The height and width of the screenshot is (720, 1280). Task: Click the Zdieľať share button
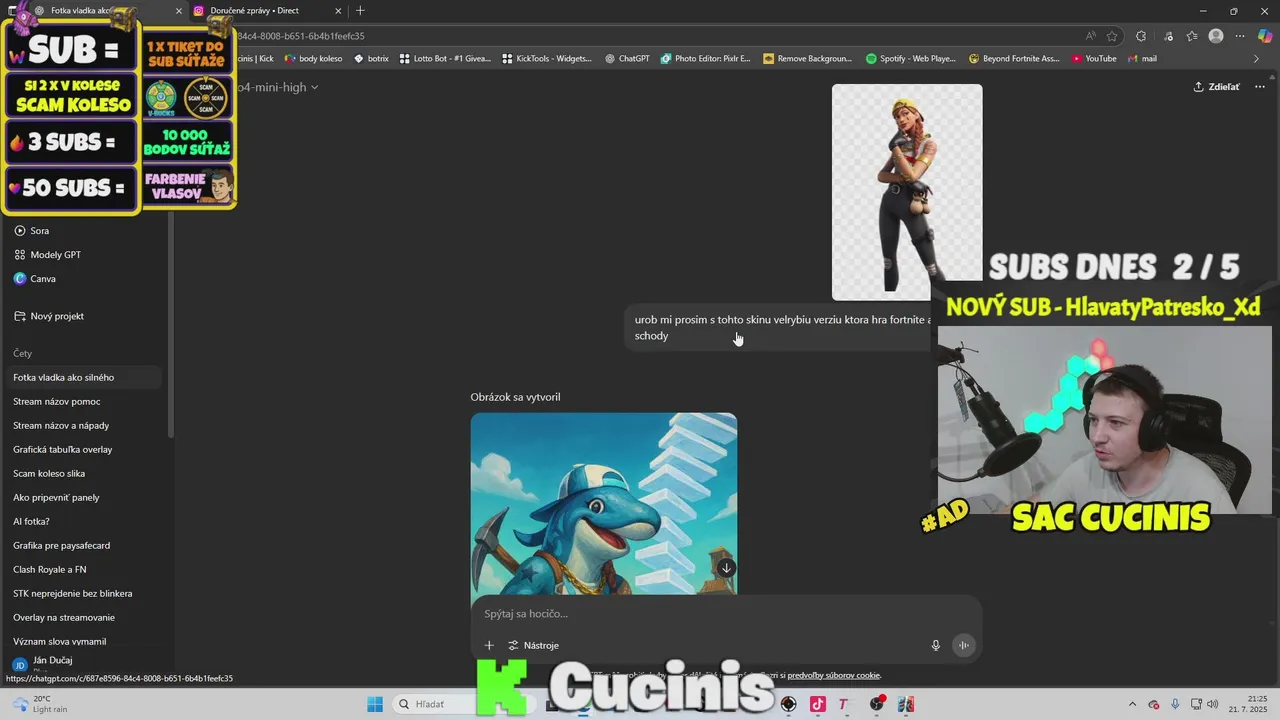pos(1216,87)
